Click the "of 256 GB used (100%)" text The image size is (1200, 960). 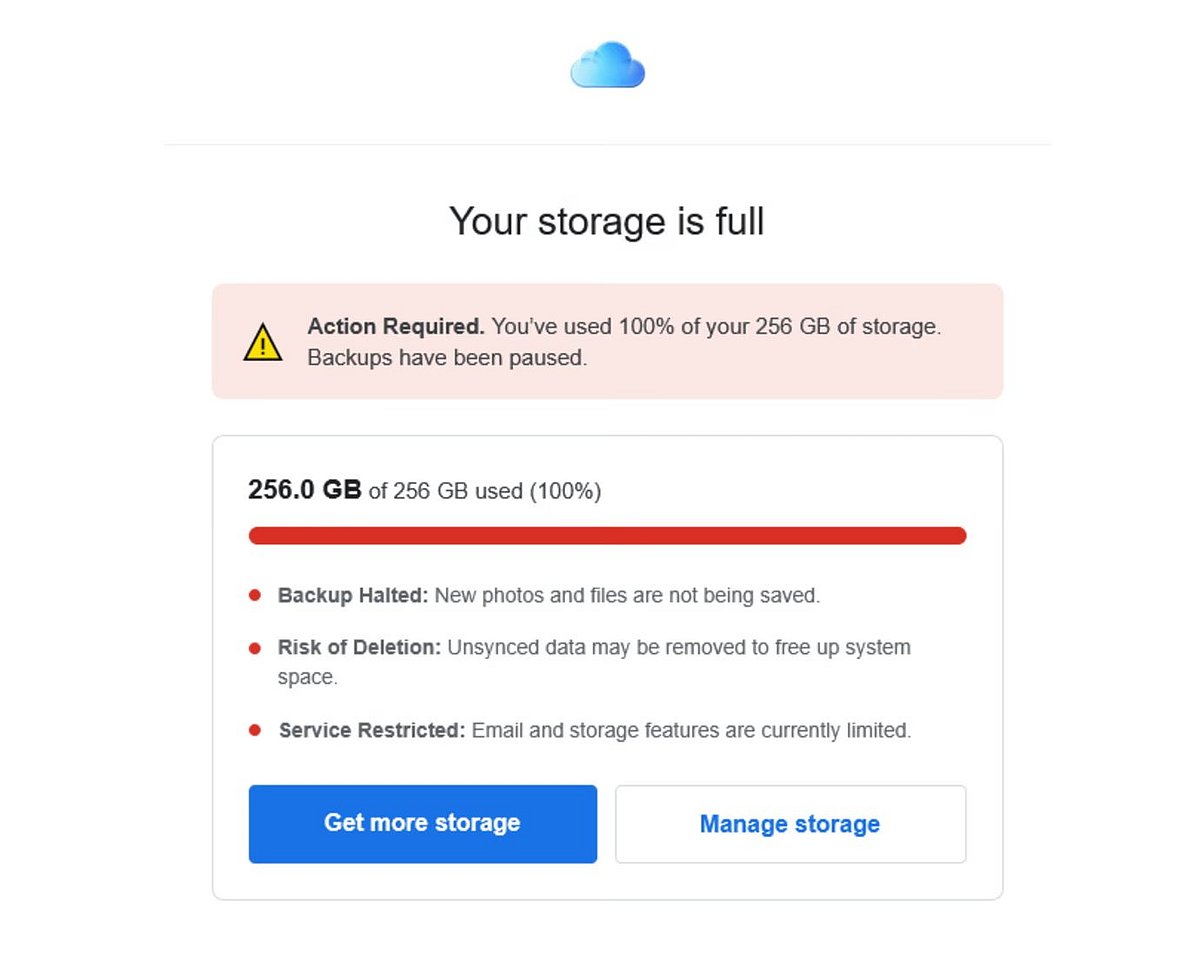pyautogui.click(x=485, y=491)
